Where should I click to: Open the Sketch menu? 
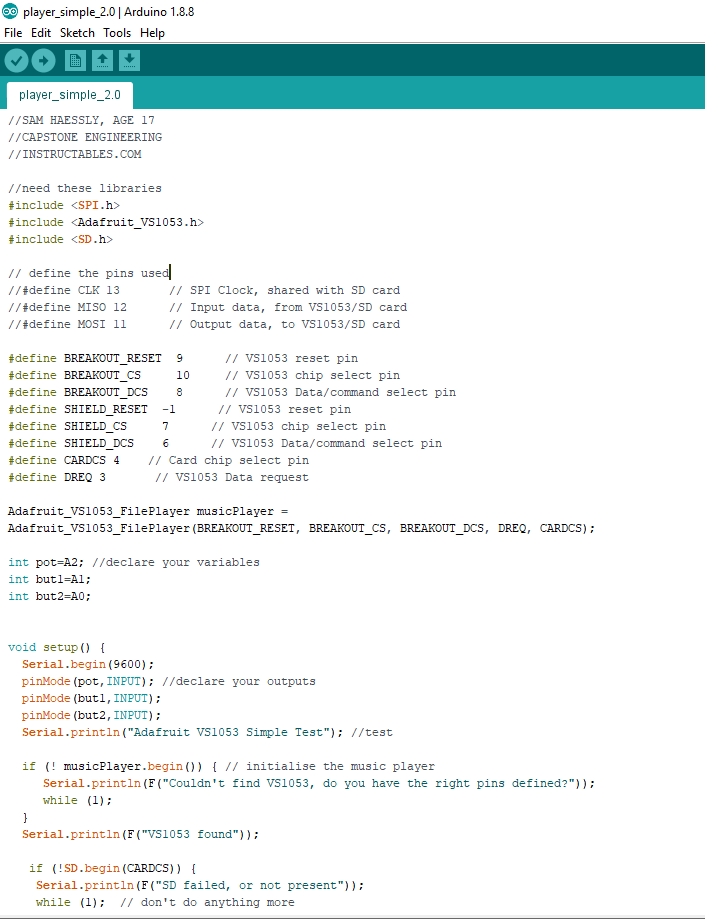pyautogui.click(x=77, y=33)
